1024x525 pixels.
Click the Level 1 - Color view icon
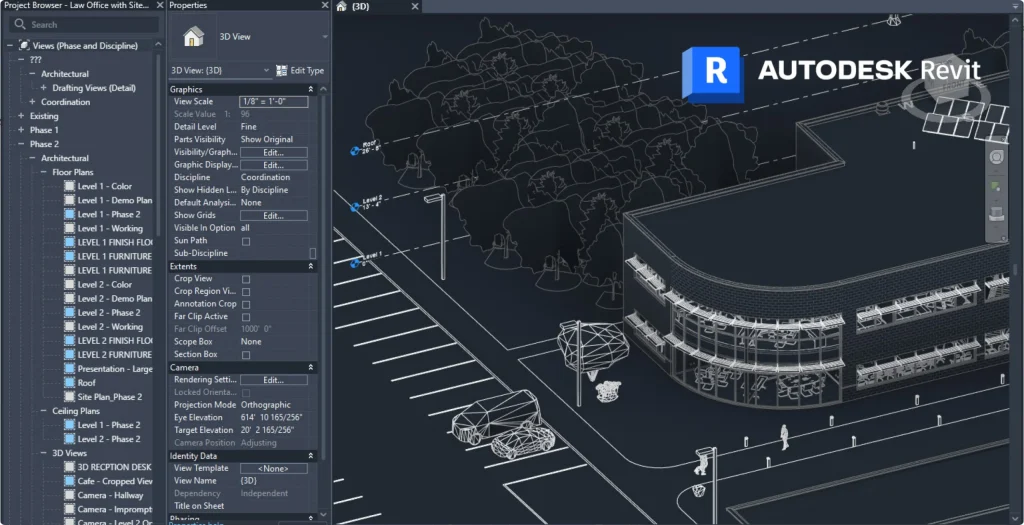pyautogui.click(x=69, y=186)
